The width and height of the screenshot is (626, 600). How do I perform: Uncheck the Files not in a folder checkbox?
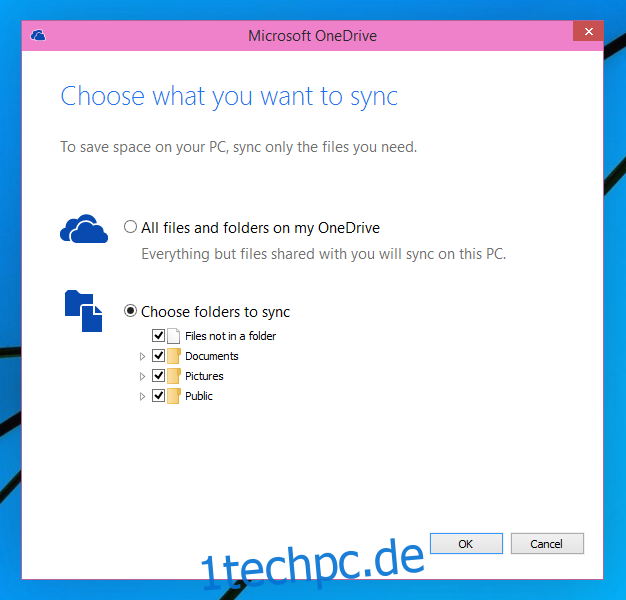click(158, 335)
